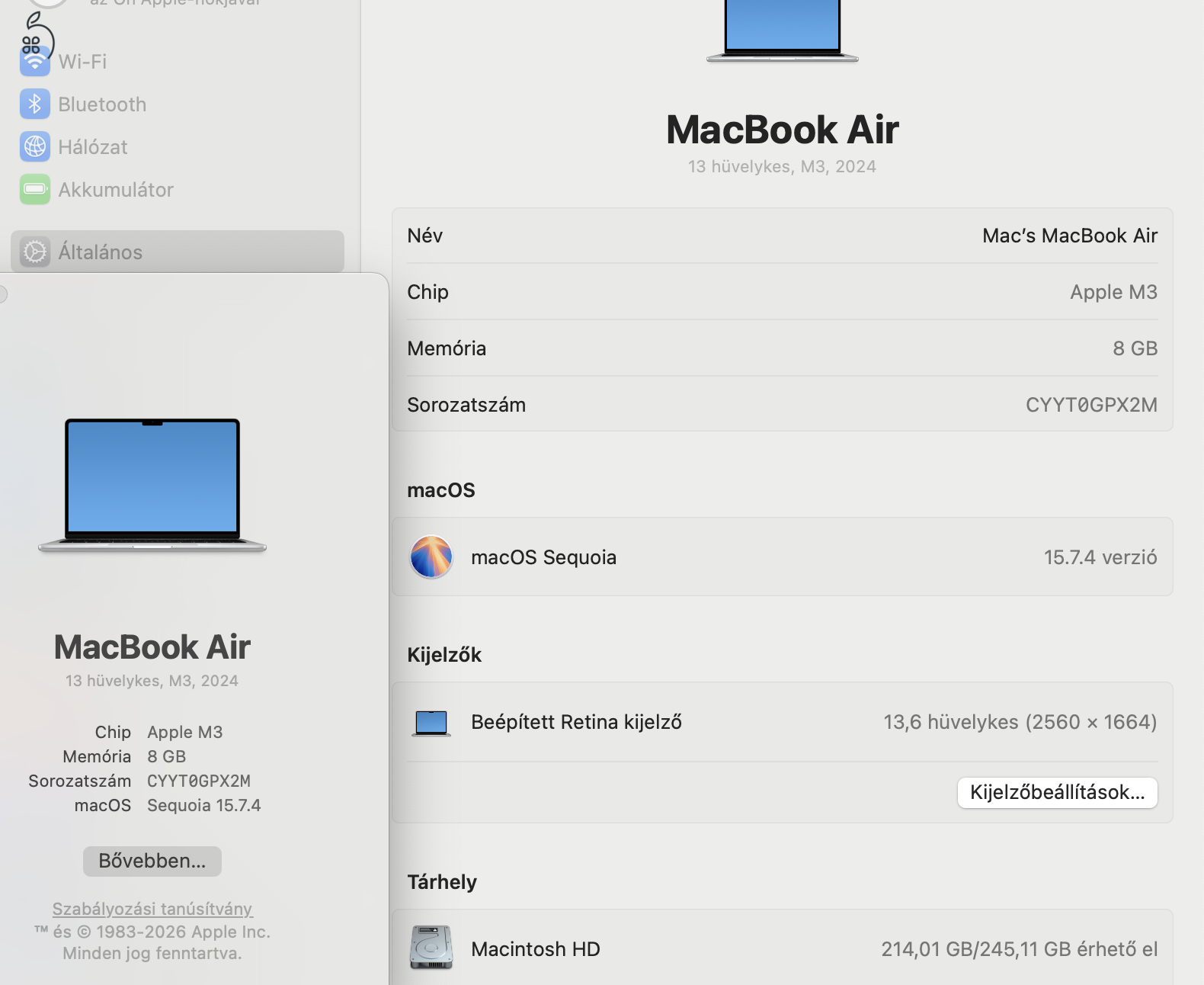Click the Hálózat globe icon
1204x985 pixels.
(x=35, y=147)
